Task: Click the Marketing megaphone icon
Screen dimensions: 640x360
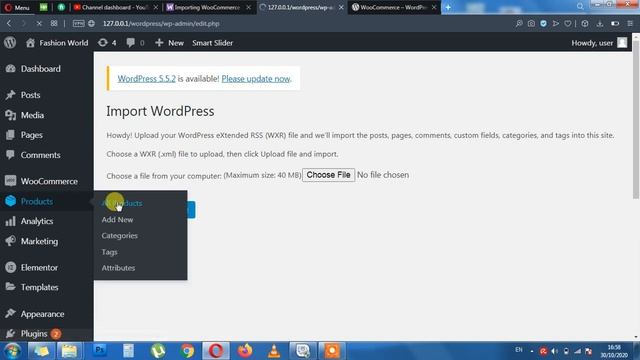Action: click(x=10, y=241)
